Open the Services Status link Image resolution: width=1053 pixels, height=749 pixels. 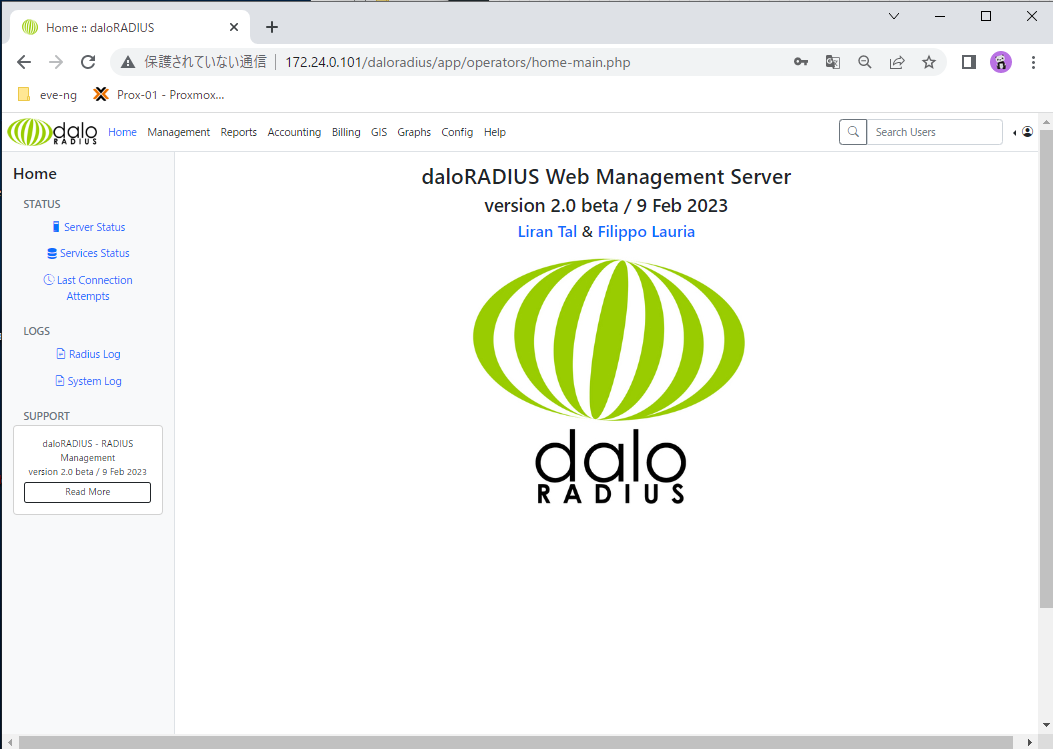tap(95, 253)
